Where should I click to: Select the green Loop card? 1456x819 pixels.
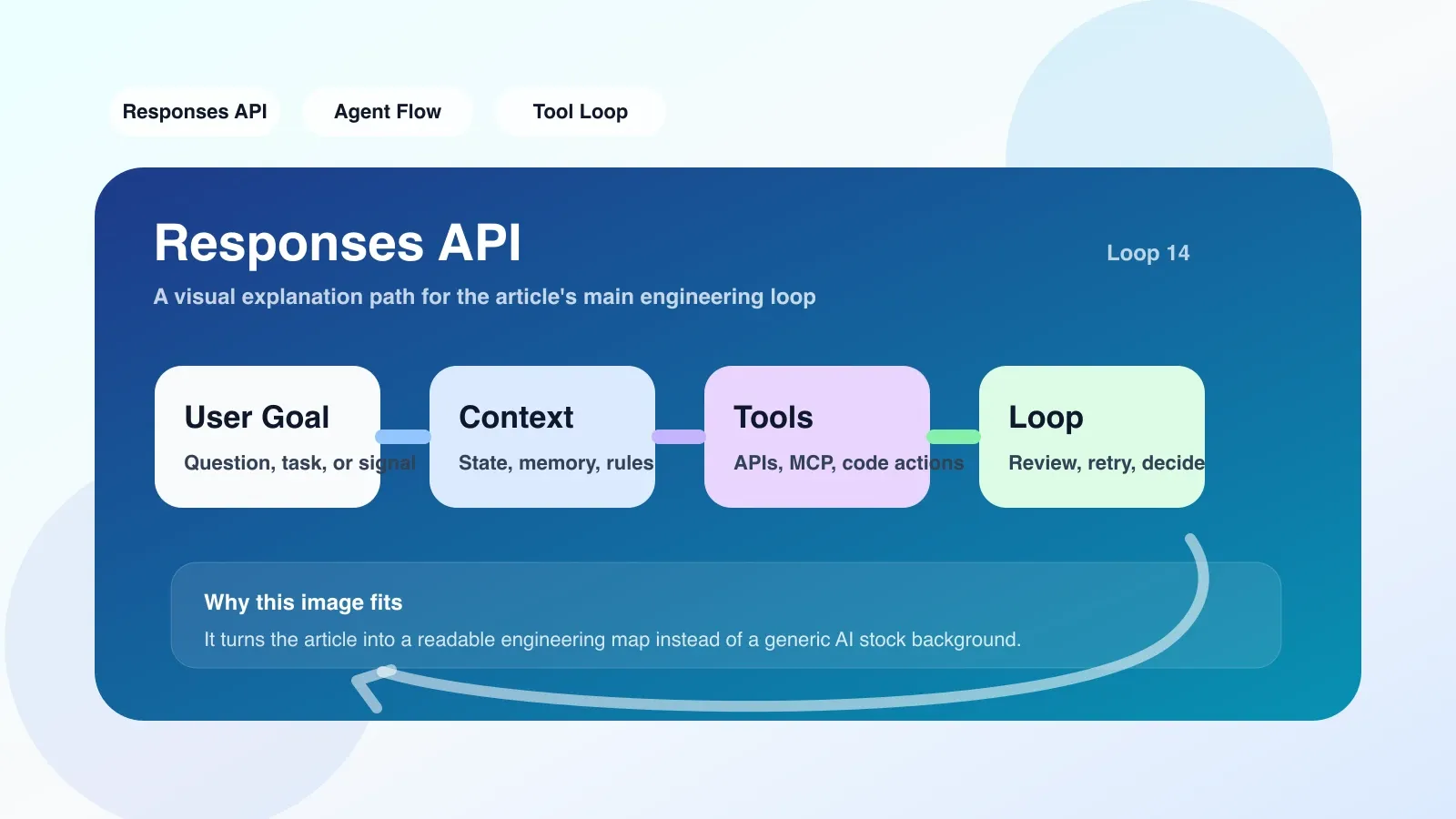[x=1092, y=437]
